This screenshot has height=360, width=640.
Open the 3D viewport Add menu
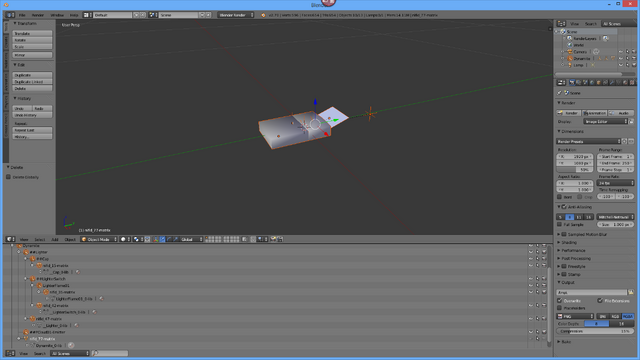[x=55, y=240]
